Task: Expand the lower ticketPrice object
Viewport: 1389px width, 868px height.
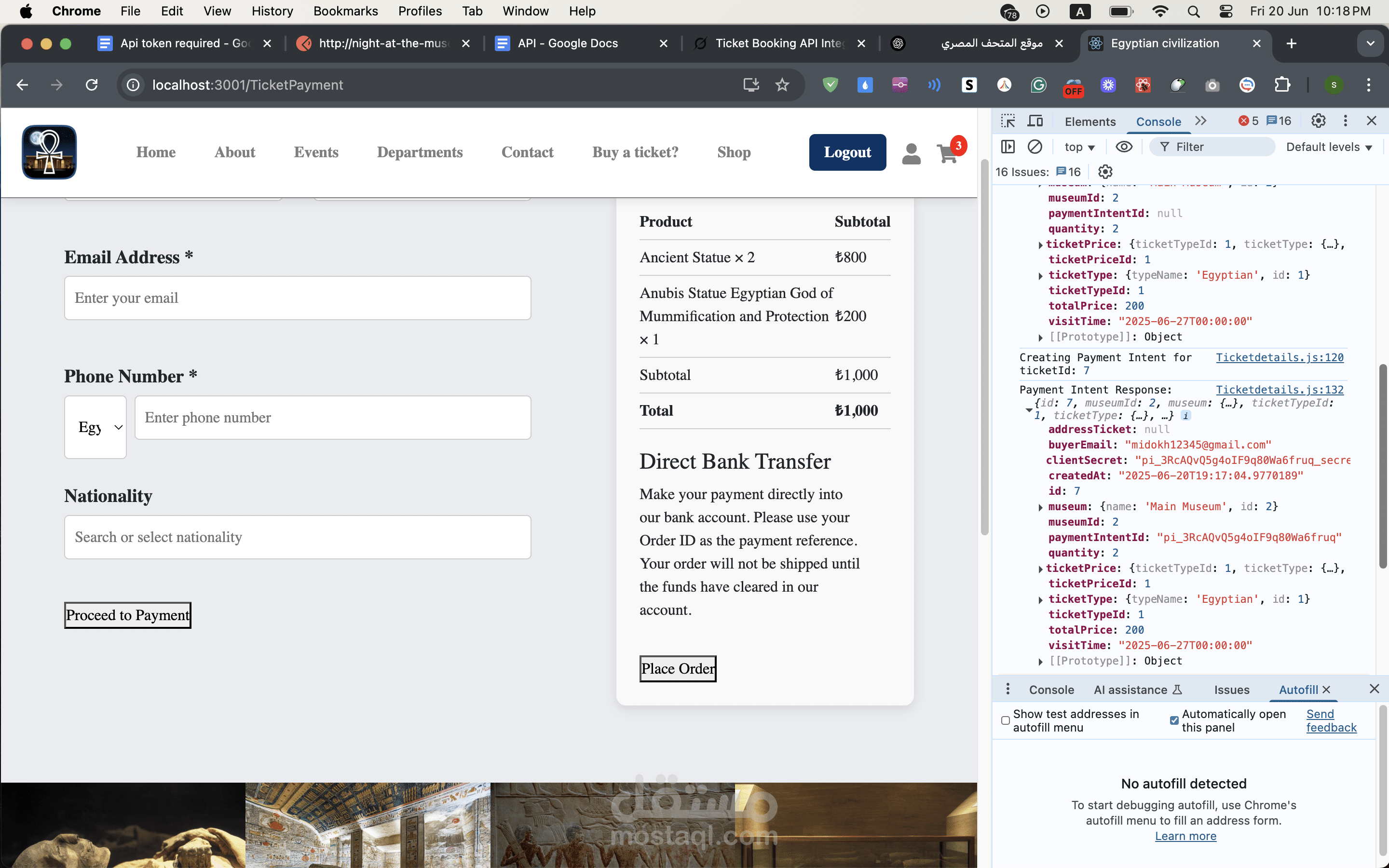Action: [x=1040, y=569]
